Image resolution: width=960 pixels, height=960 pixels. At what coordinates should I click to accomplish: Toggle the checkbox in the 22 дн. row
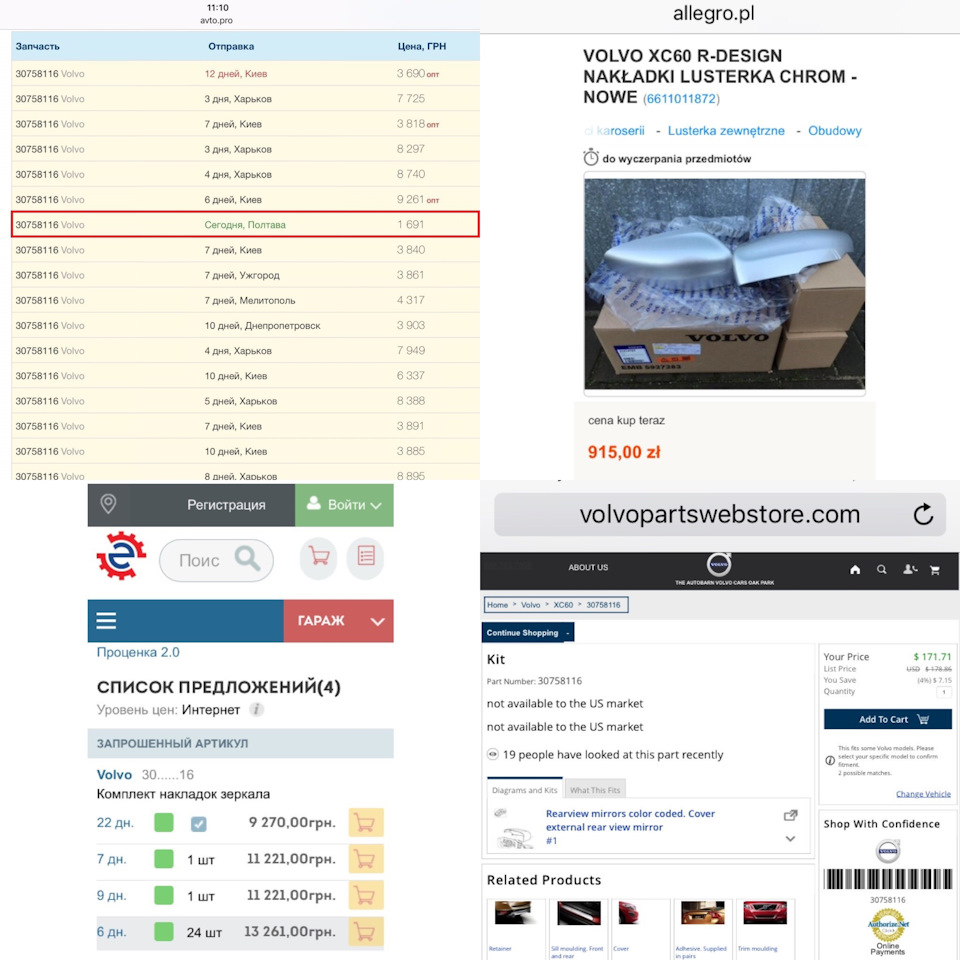(198, 823)
